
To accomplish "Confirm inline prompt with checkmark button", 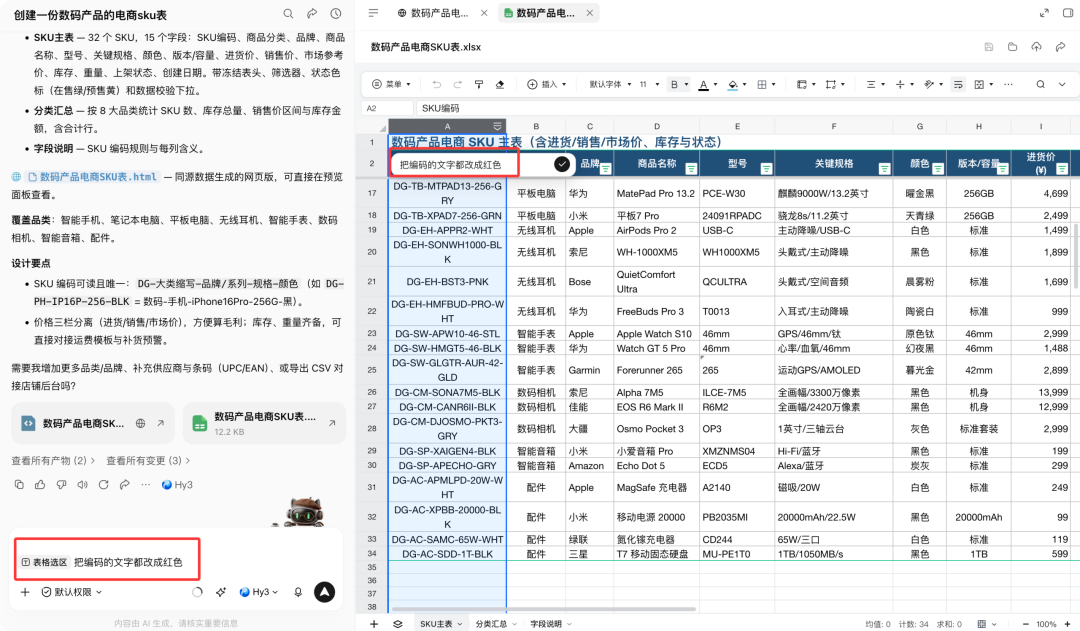I will 562,164.
